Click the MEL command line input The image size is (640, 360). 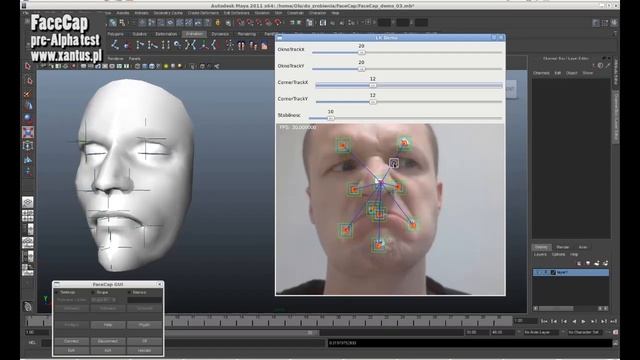[x=183, y=343]
